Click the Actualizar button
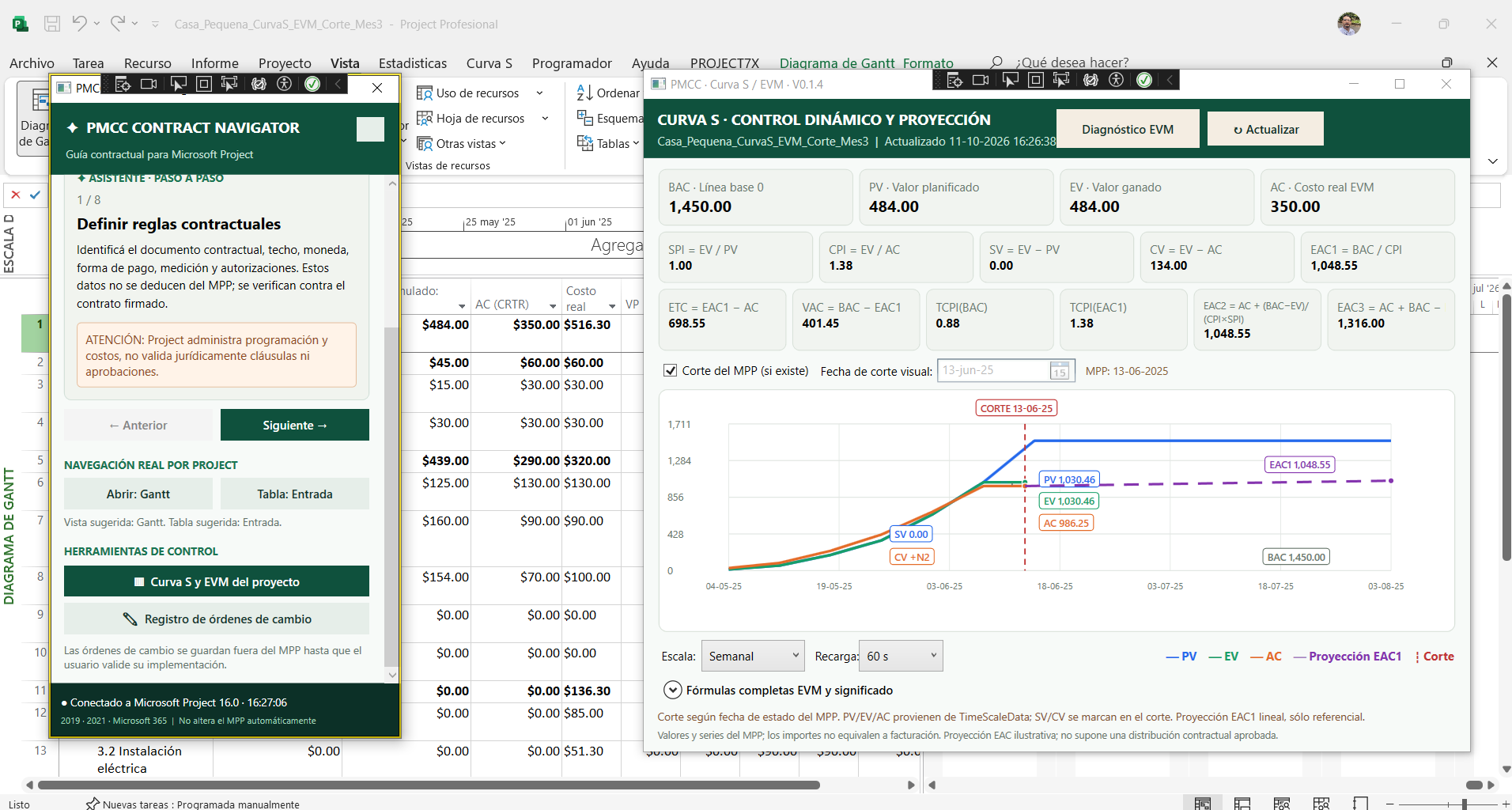This screenshot has height=810, width=1512. tap(1265, 129)
